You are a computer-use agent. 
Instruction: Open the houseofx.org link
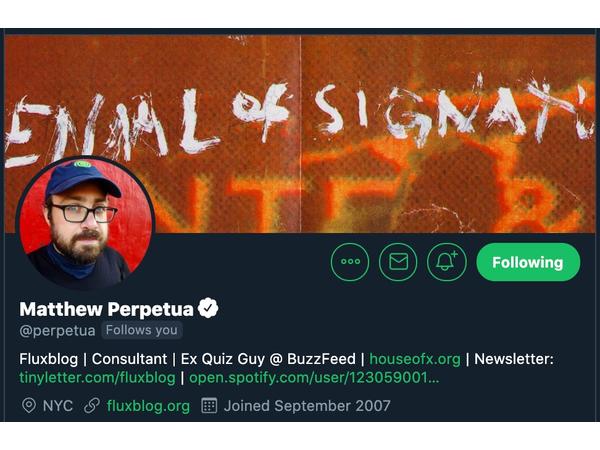(415, 358)
